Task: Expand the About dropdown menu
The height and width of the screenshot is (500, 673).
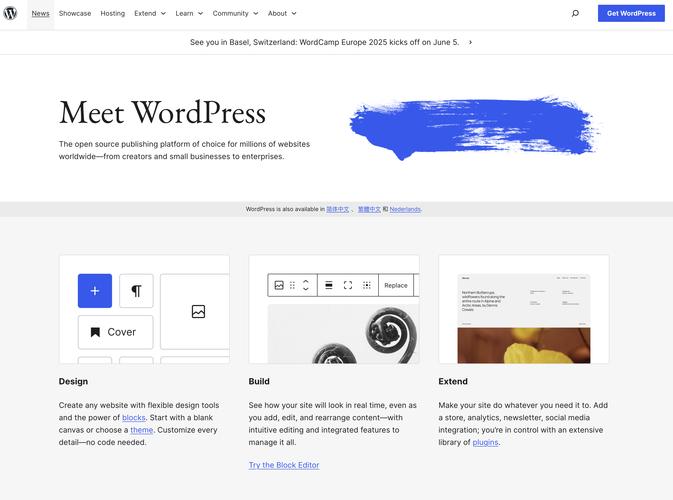Action: [x=282, y=13]
